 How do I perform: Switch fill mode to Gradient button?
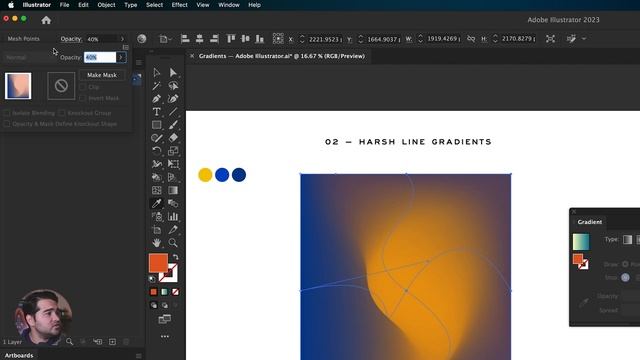[164, 292]
